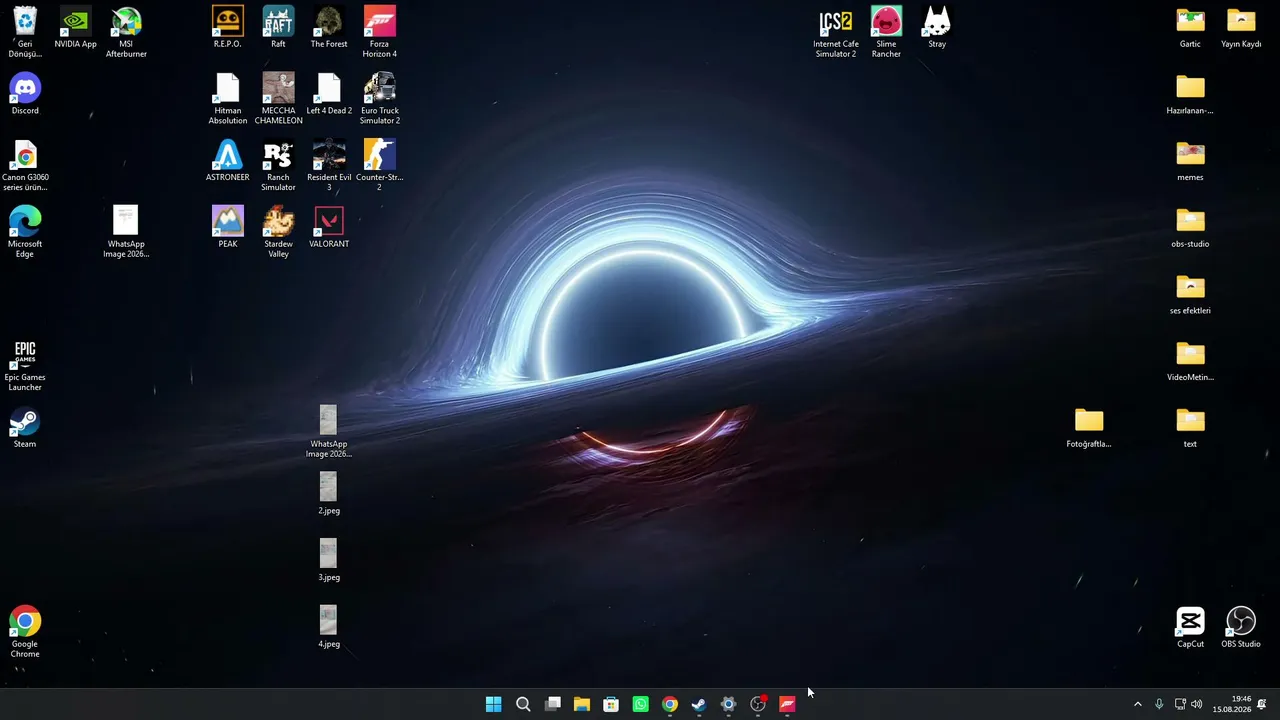Select the VideoMetin folder
The height and width of the screenshot is (720, 1280).
(1190, 361)
